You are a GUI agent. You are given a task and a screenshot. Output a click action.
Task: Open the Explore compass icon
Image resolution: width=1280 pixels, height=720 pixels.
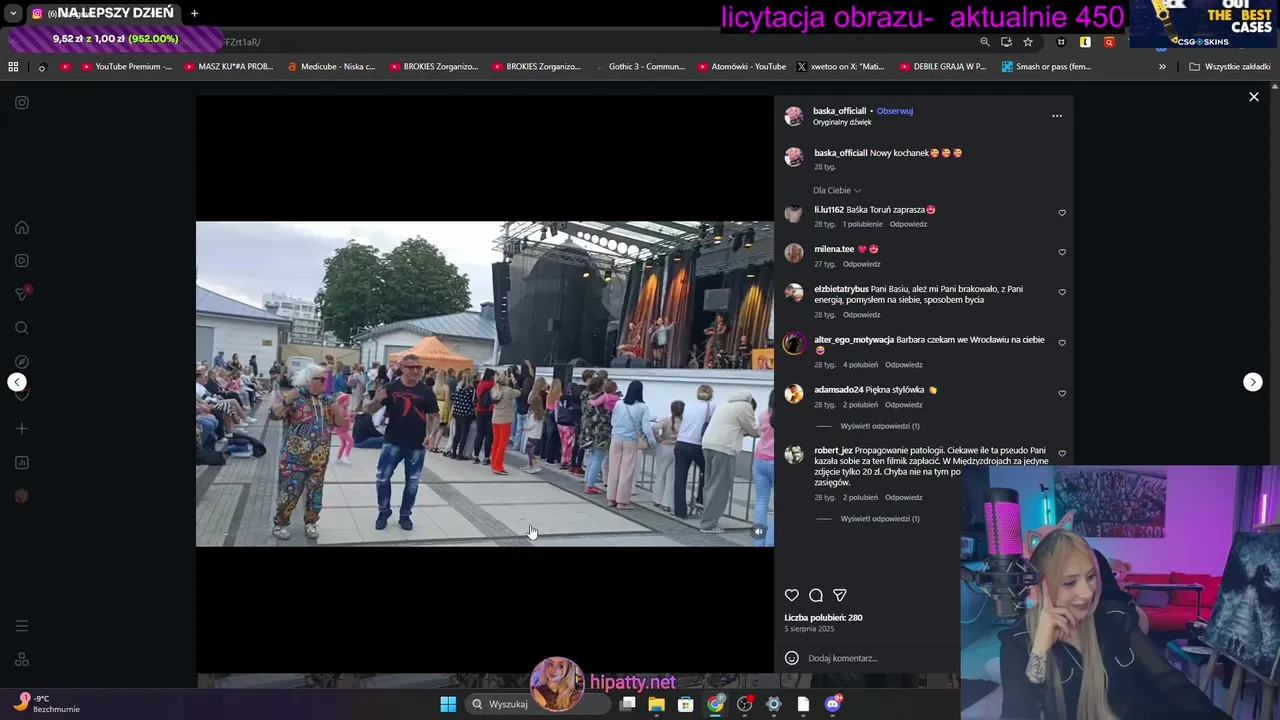click(x=22, y=361)
